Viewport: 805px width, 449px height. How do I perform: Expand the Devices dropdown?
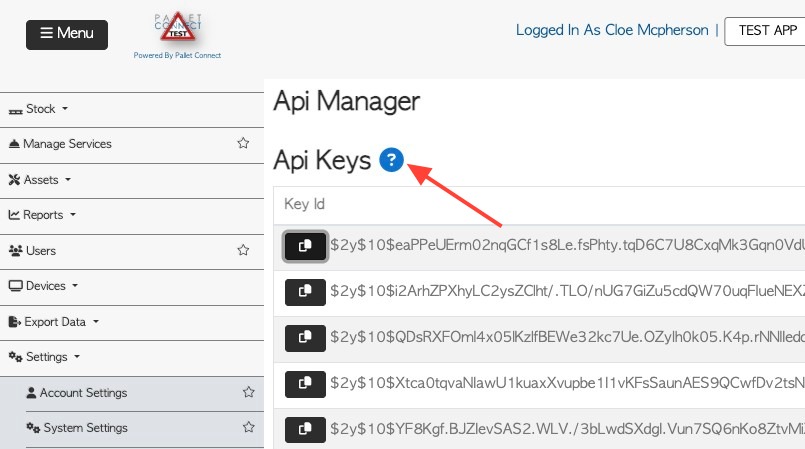44,286
